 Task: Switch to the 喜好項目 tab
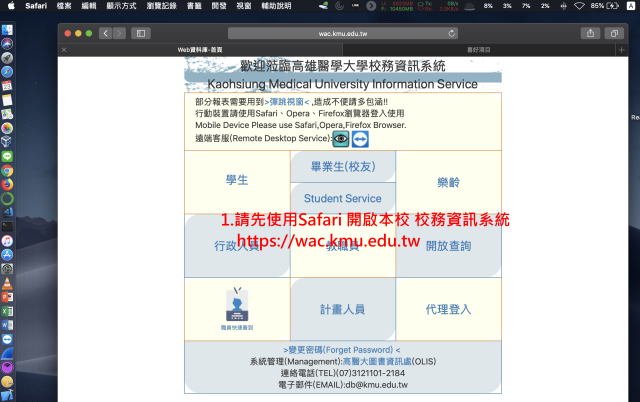pos(478,50)
